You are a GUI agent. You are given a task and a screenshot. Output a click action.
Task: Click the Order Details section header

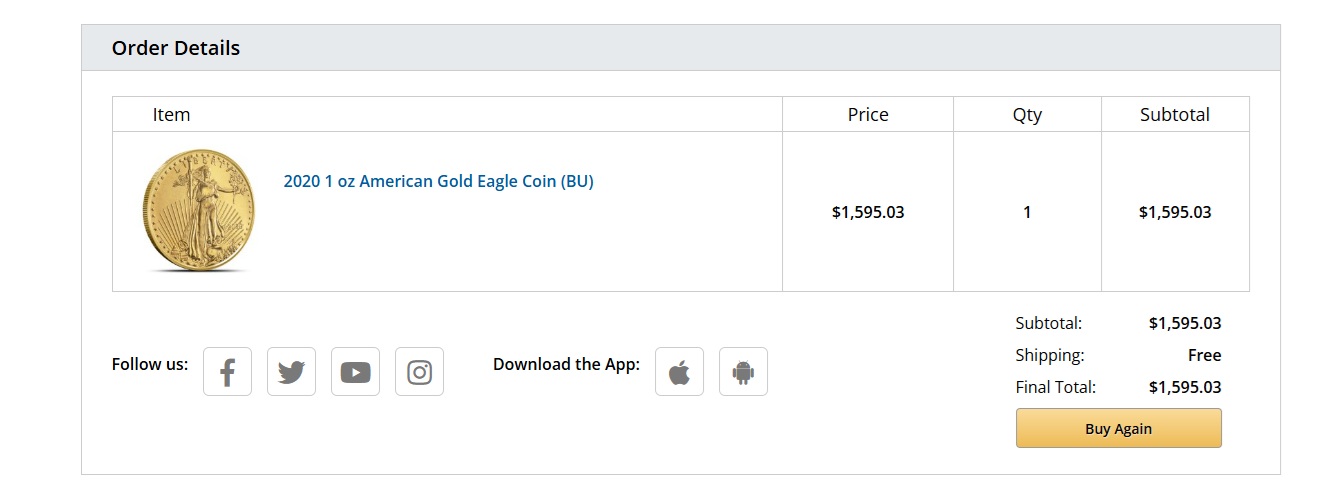coord(176,48)
